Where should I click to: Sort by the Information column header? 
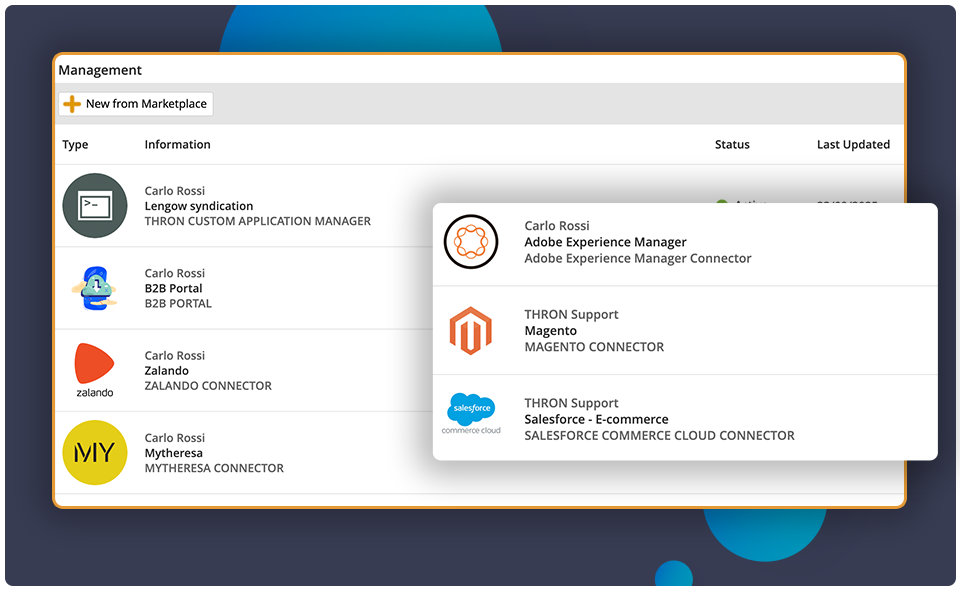[177, 145]
